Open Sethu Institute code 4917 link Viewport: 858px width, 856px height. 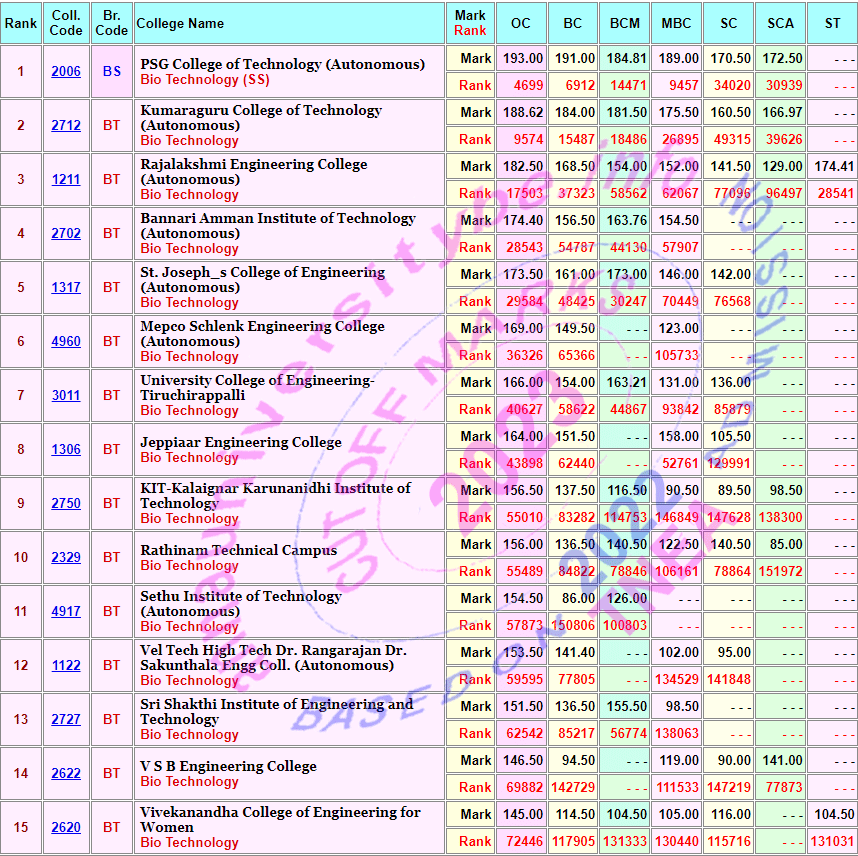point(66,612)
